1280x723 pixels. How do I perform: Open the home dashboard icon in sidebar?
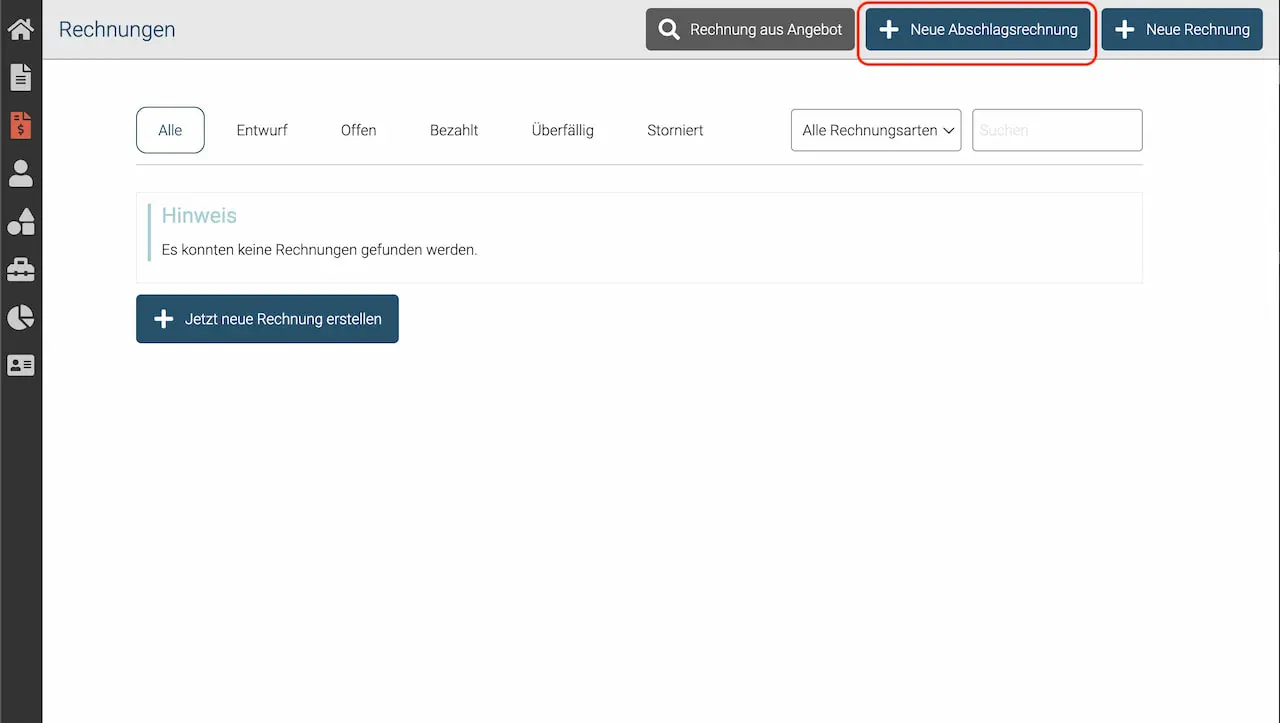coord(20,29)
